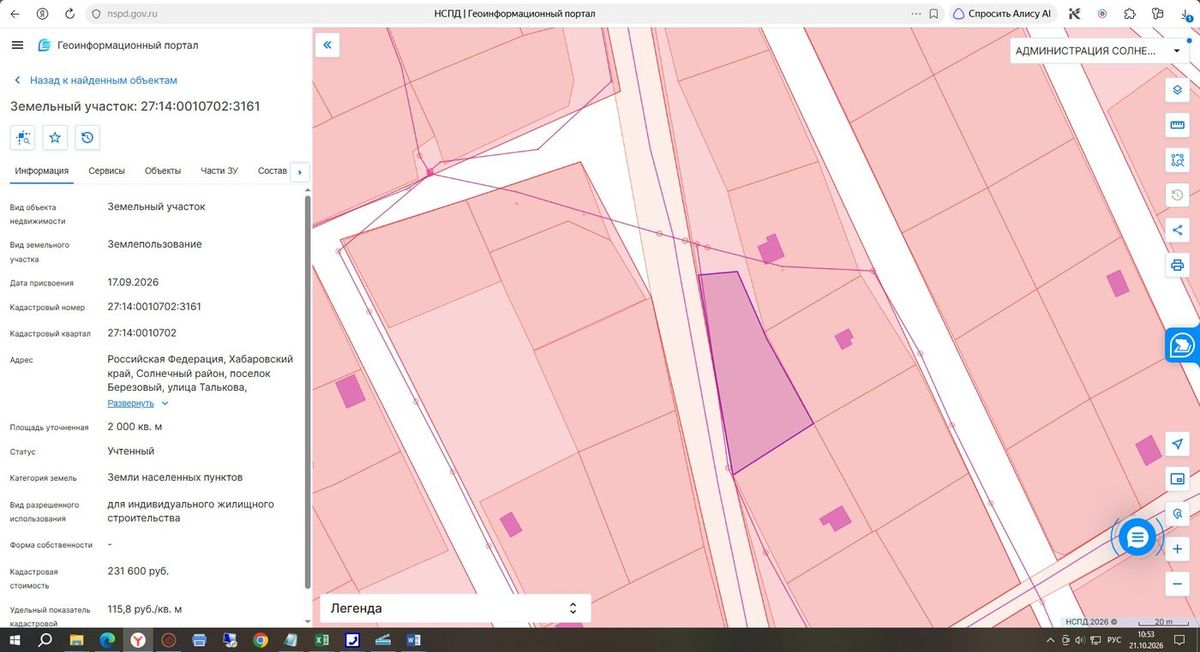
Task: Collapse the side panel with double-arrow button
Action: click(x=327, y=45)
